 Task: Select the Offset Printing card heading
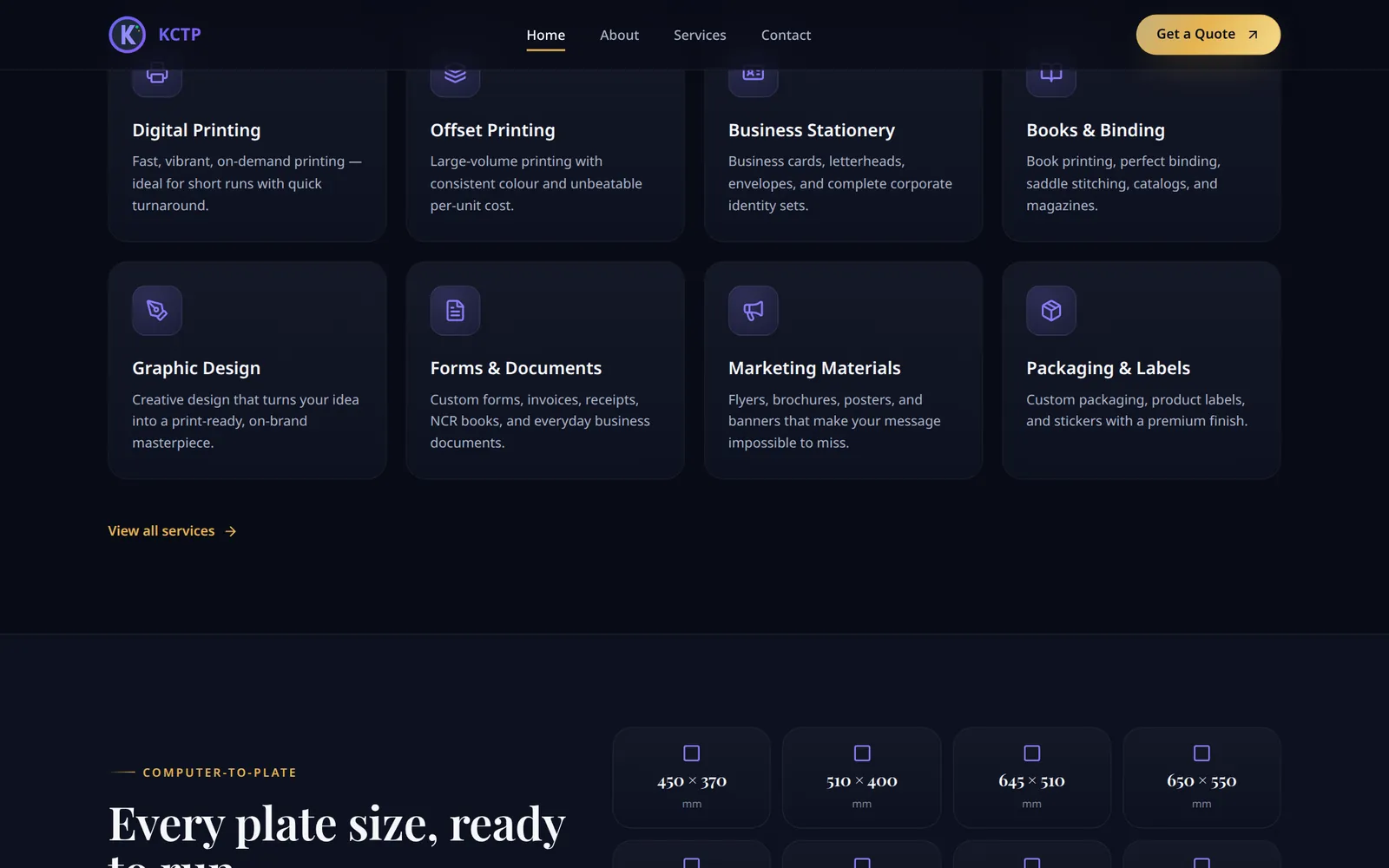tap(492, 130)
